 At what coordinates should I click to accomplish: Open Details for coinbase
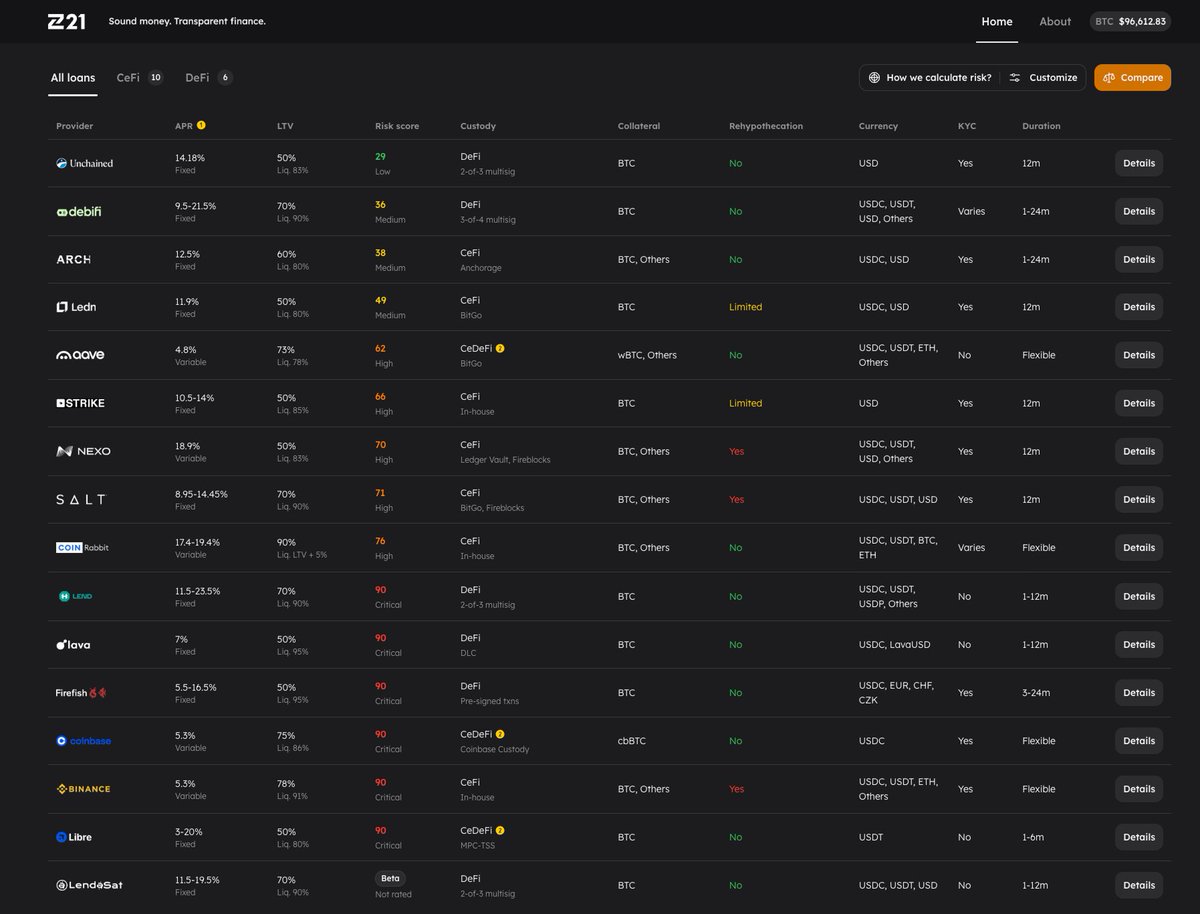[1139, 741]
